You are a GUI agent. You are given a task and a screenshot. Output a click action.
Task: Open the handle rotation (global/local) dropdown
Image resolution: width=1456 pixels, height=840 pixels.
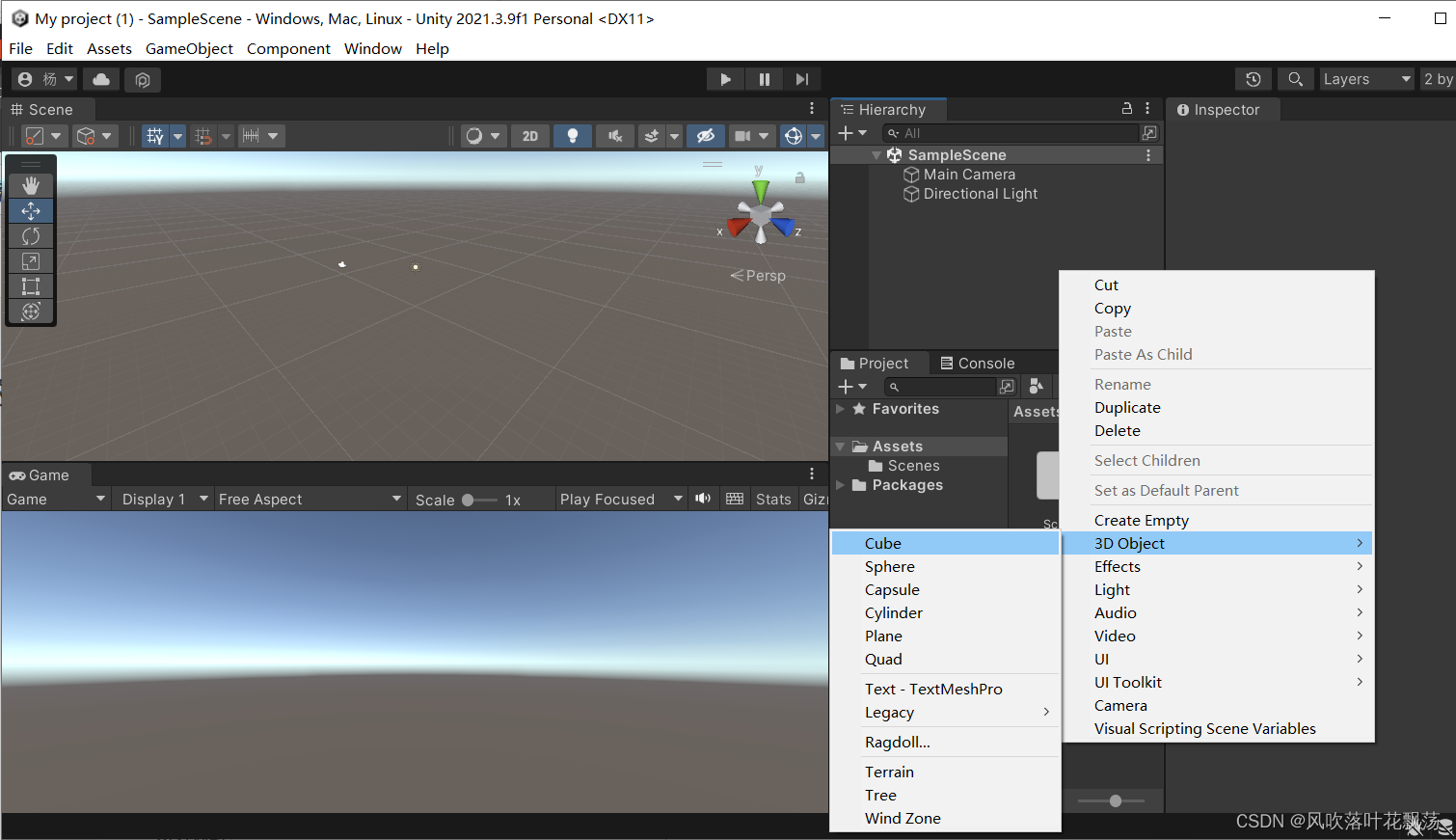pyautogui.click(x=95, y=136)
